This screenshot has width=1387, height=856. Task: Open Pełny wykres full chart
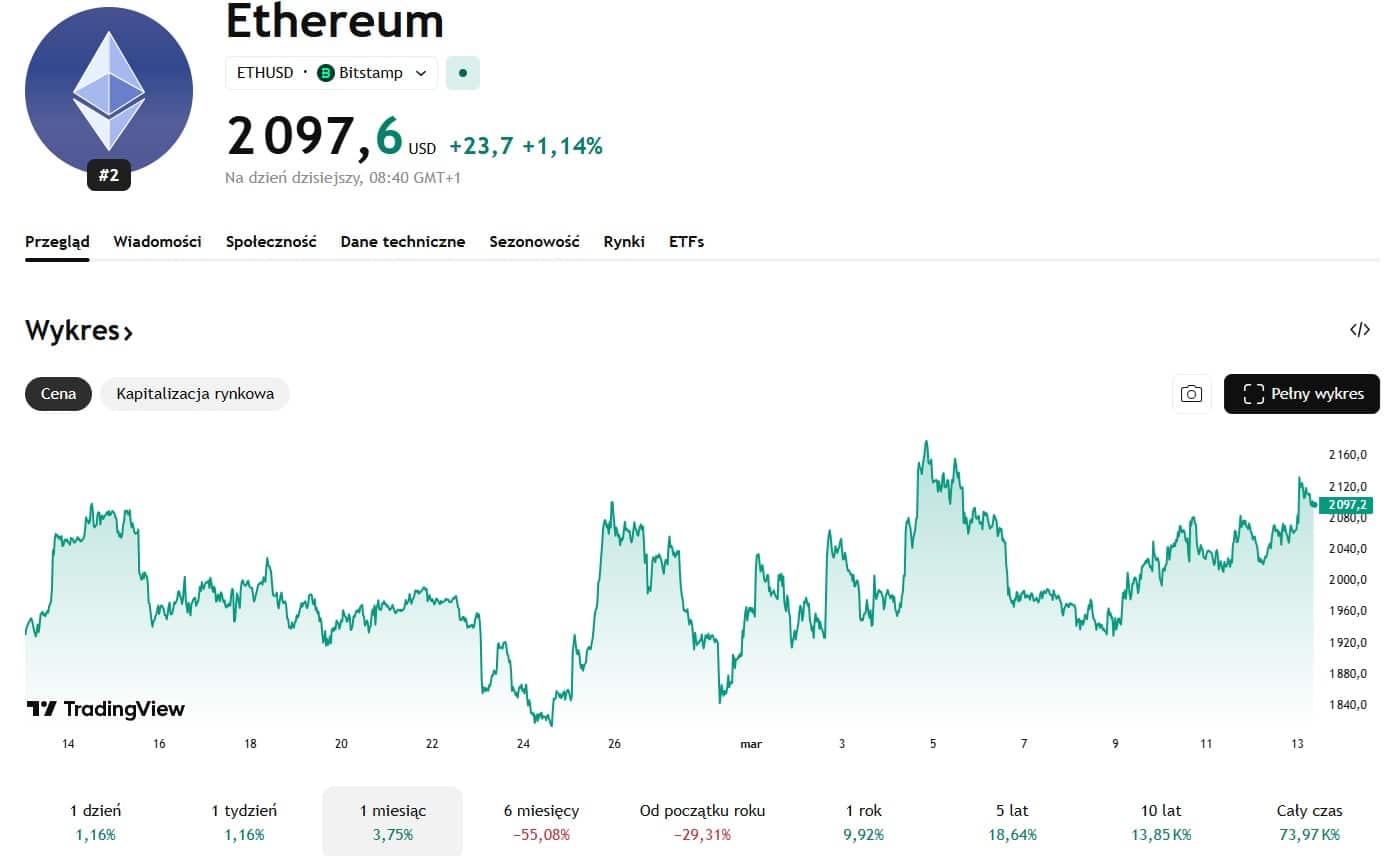click(x=1301, y=394)
